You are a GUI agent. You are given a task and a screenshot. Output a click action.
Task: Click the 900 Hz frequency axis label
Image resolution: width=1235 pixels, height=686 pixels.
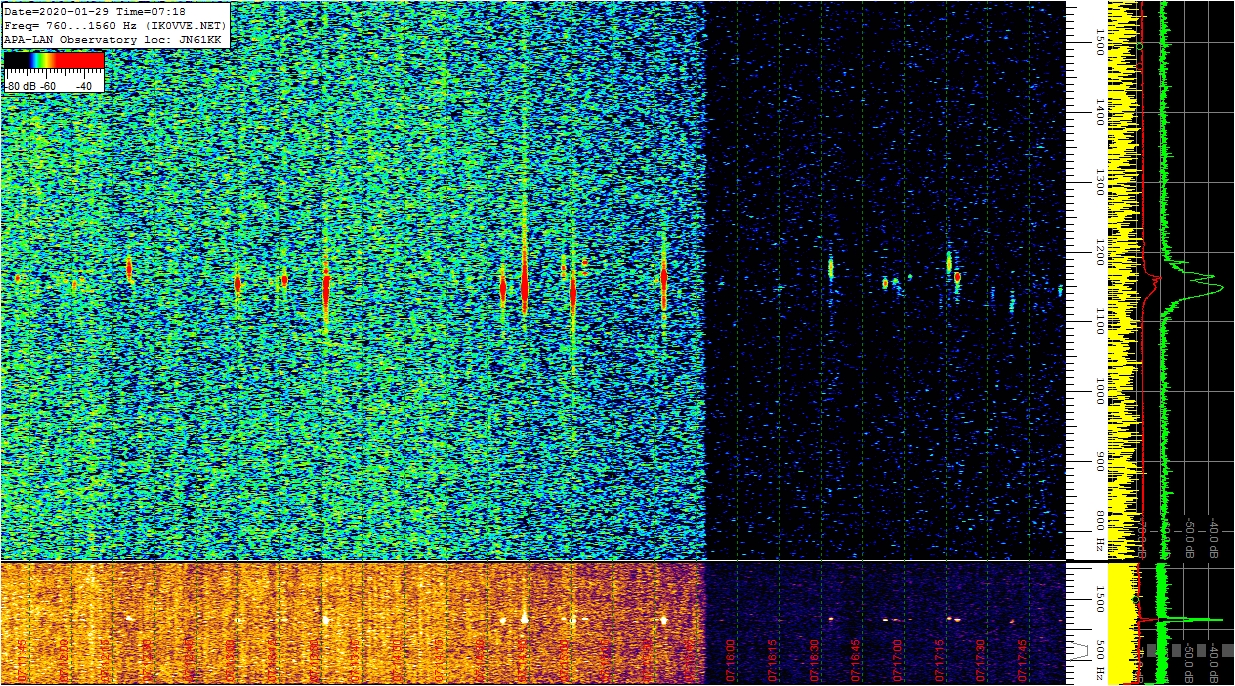[1100, 462]
